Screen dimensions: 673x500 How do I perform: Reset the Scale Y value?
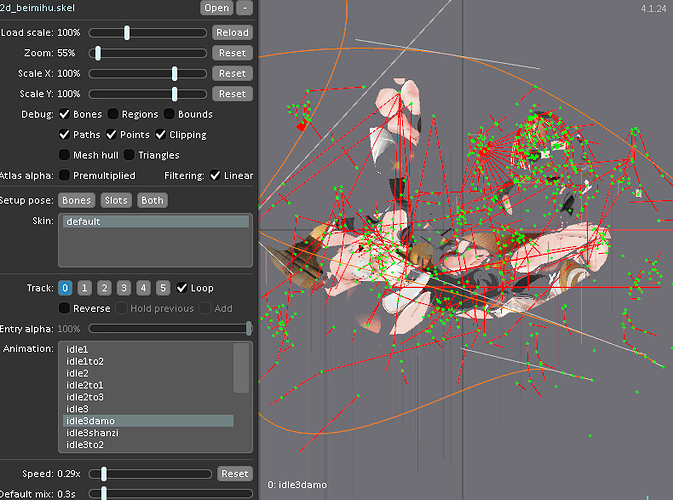232,94
